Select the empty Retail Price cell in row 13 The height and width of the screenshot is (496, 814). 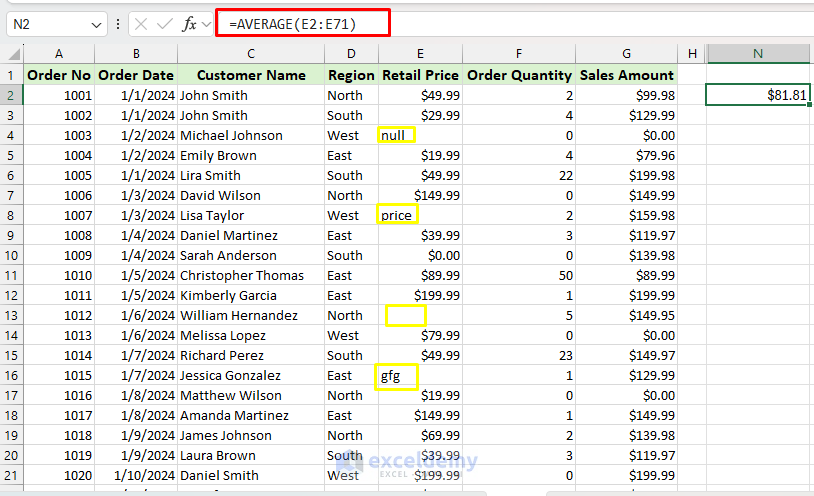(x=420, y=315)
